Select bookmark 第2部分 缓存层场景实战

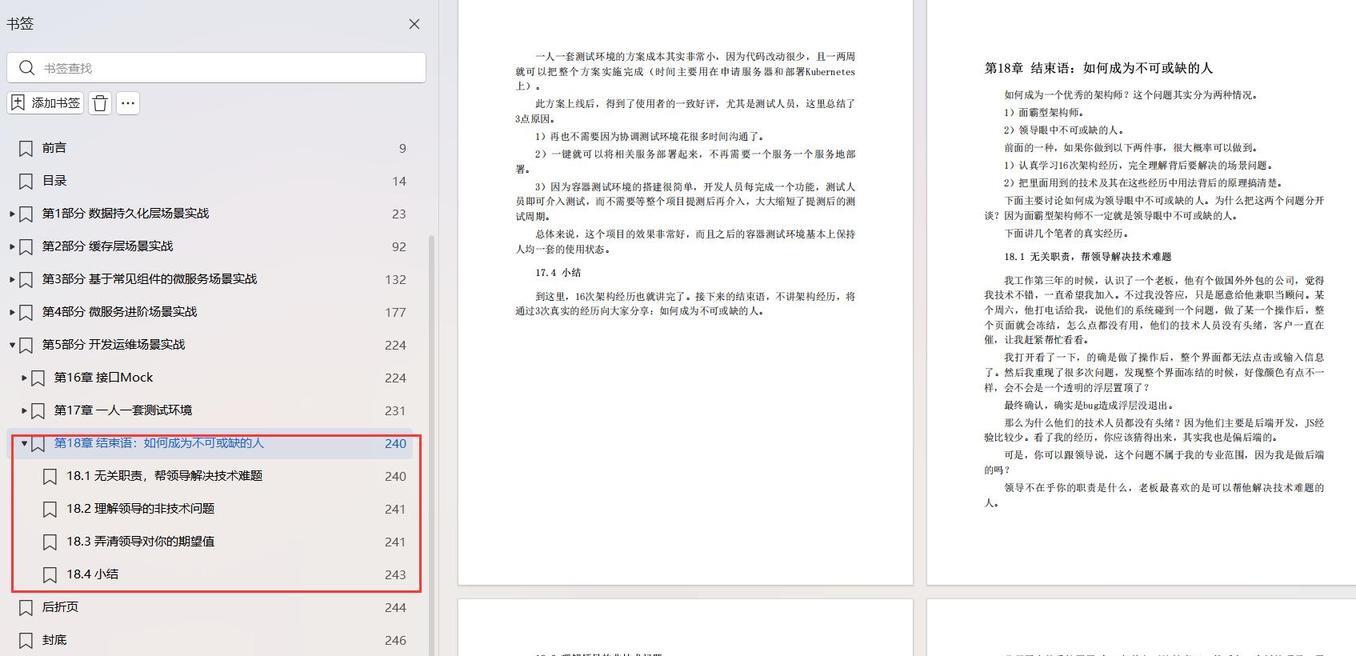[x=107, y=247]
